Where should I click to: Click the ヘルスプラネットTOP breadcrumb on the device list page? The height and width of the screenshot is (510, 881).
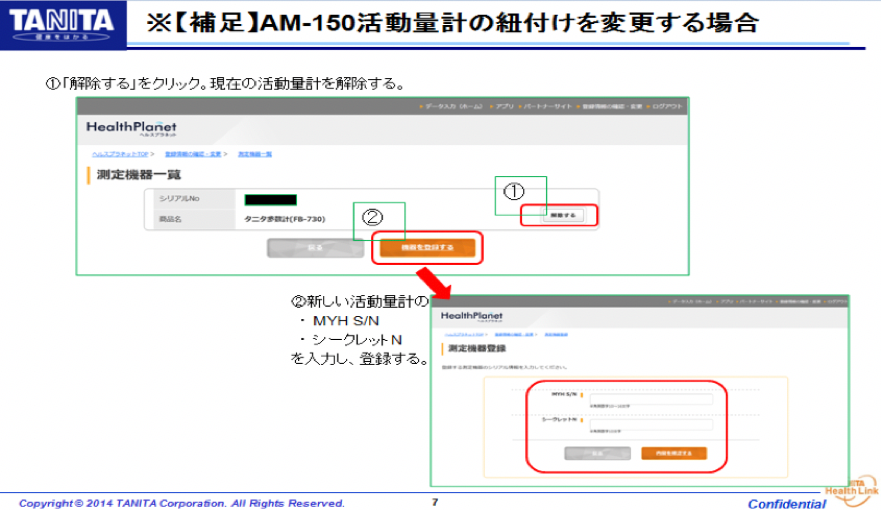pyautogui.click(x=118, y=154)
